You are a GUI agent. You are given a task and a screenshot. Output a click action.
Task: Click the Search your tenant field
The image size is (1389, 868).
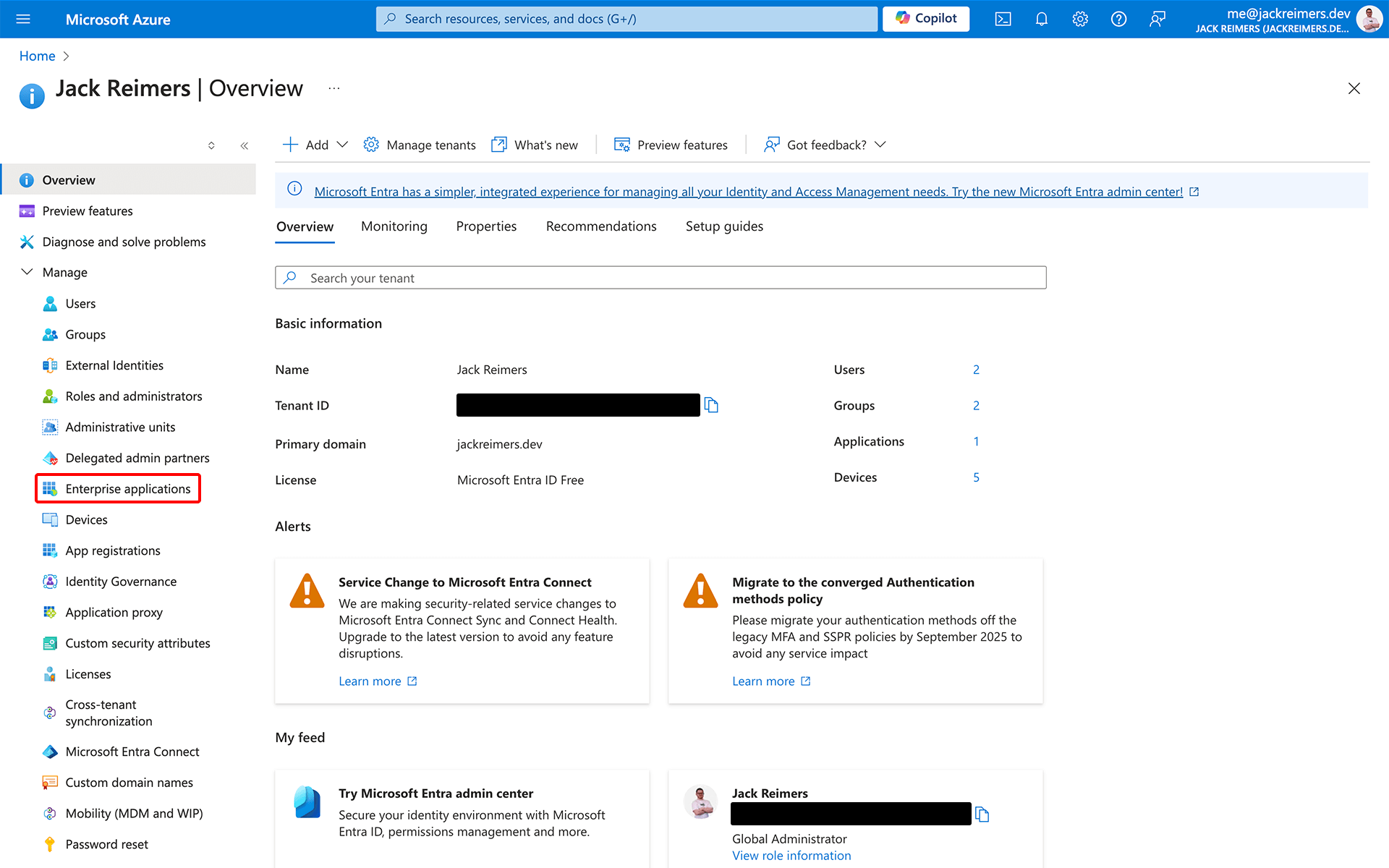(660, 278)
